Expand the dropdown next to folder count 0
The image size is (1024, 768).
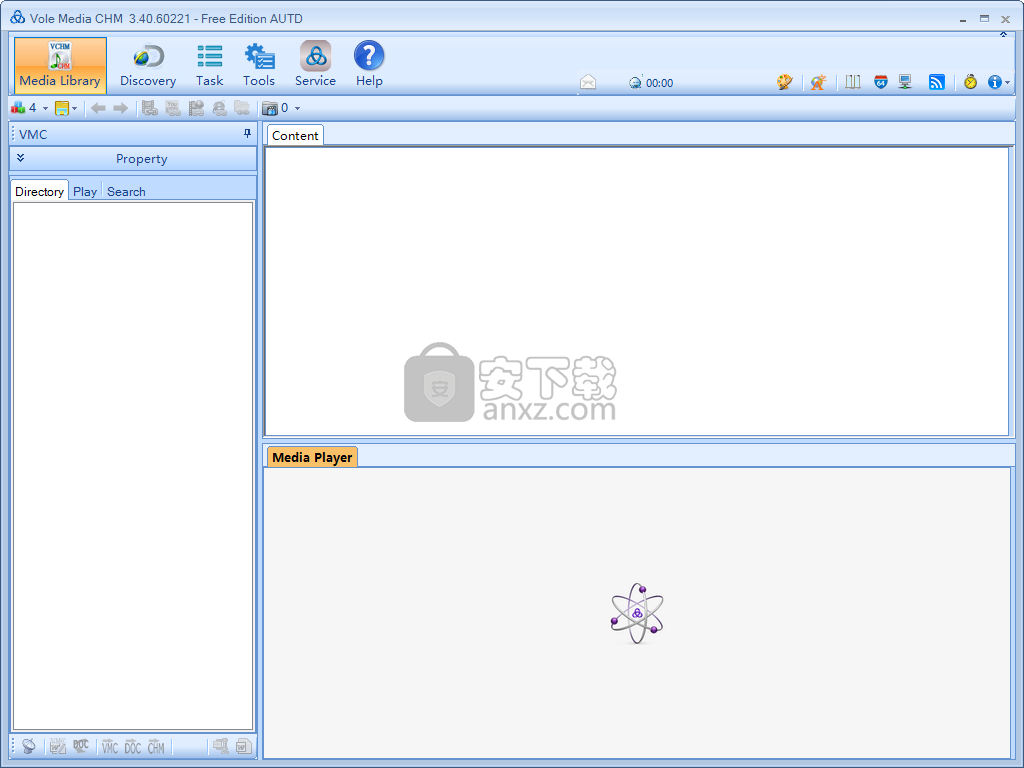click(297, 108)
